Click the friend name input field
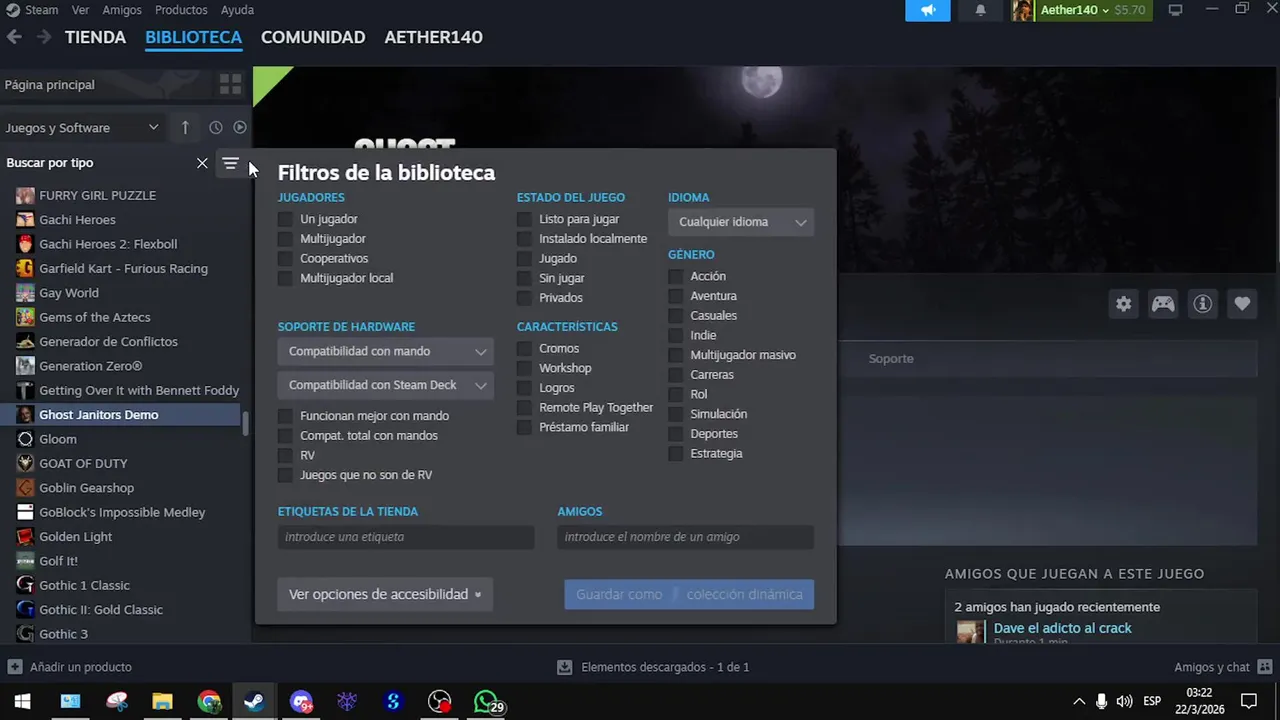 [686, 537]
